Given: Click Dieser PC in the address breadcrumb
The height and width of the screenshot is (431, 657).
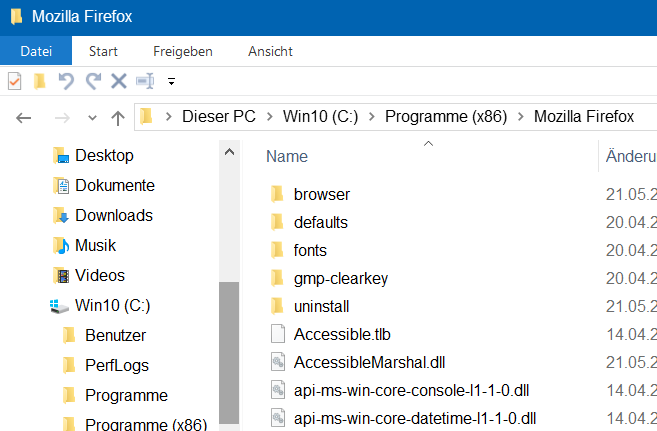Looking at the screenshot, I should point(218,117).
